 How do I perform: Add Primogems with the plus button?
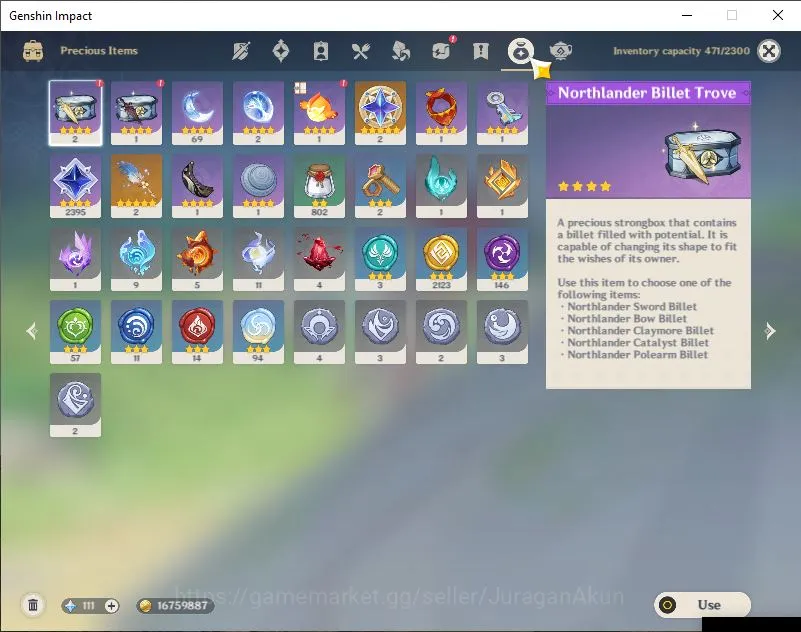tap(111, 606)
